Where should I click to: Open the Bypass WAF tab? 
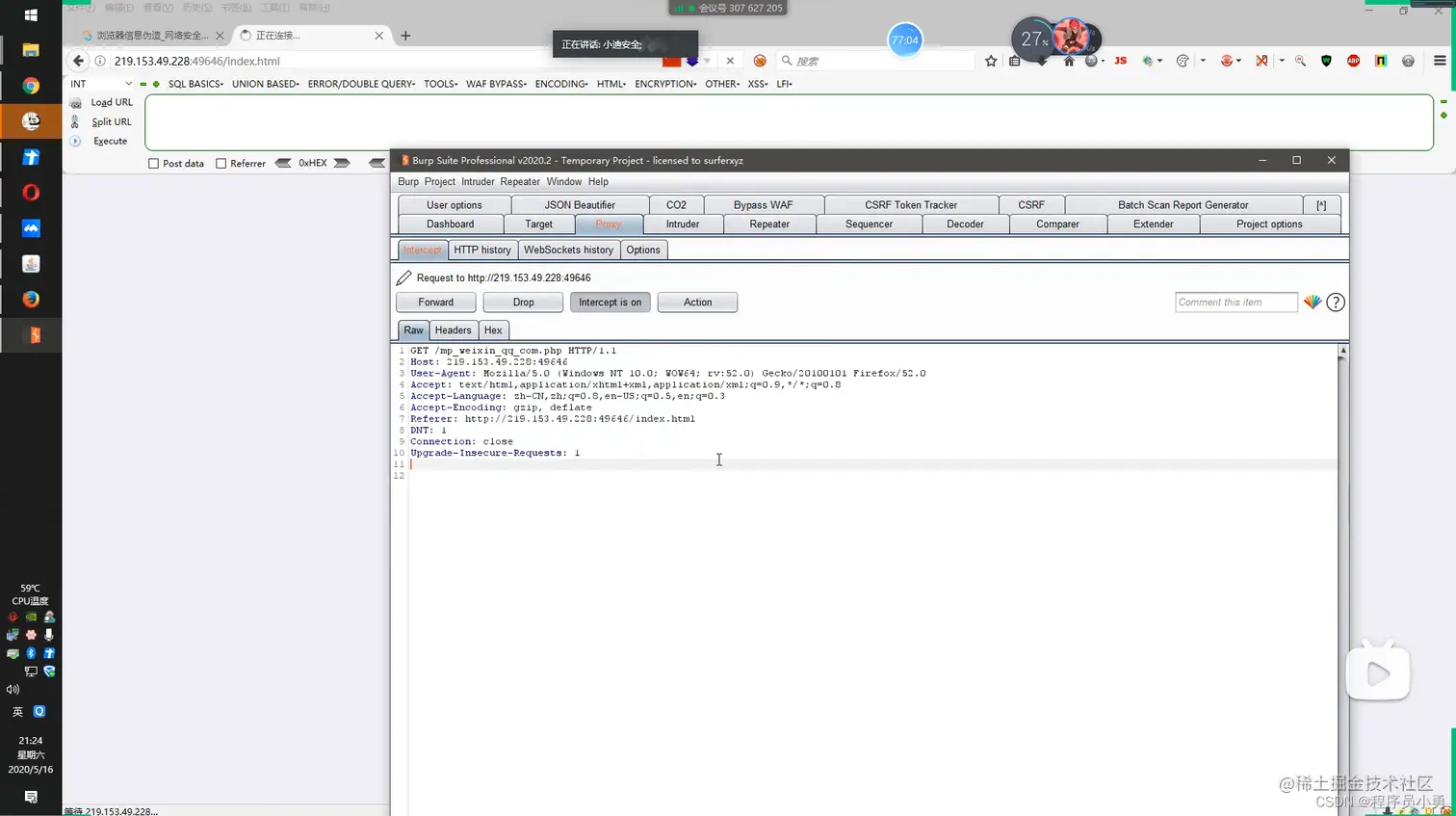click(764, 205)
